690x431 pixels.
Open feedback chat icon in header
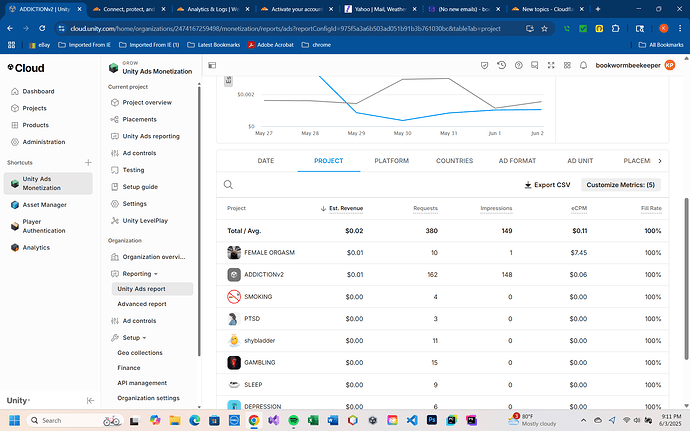coord(534,65)
